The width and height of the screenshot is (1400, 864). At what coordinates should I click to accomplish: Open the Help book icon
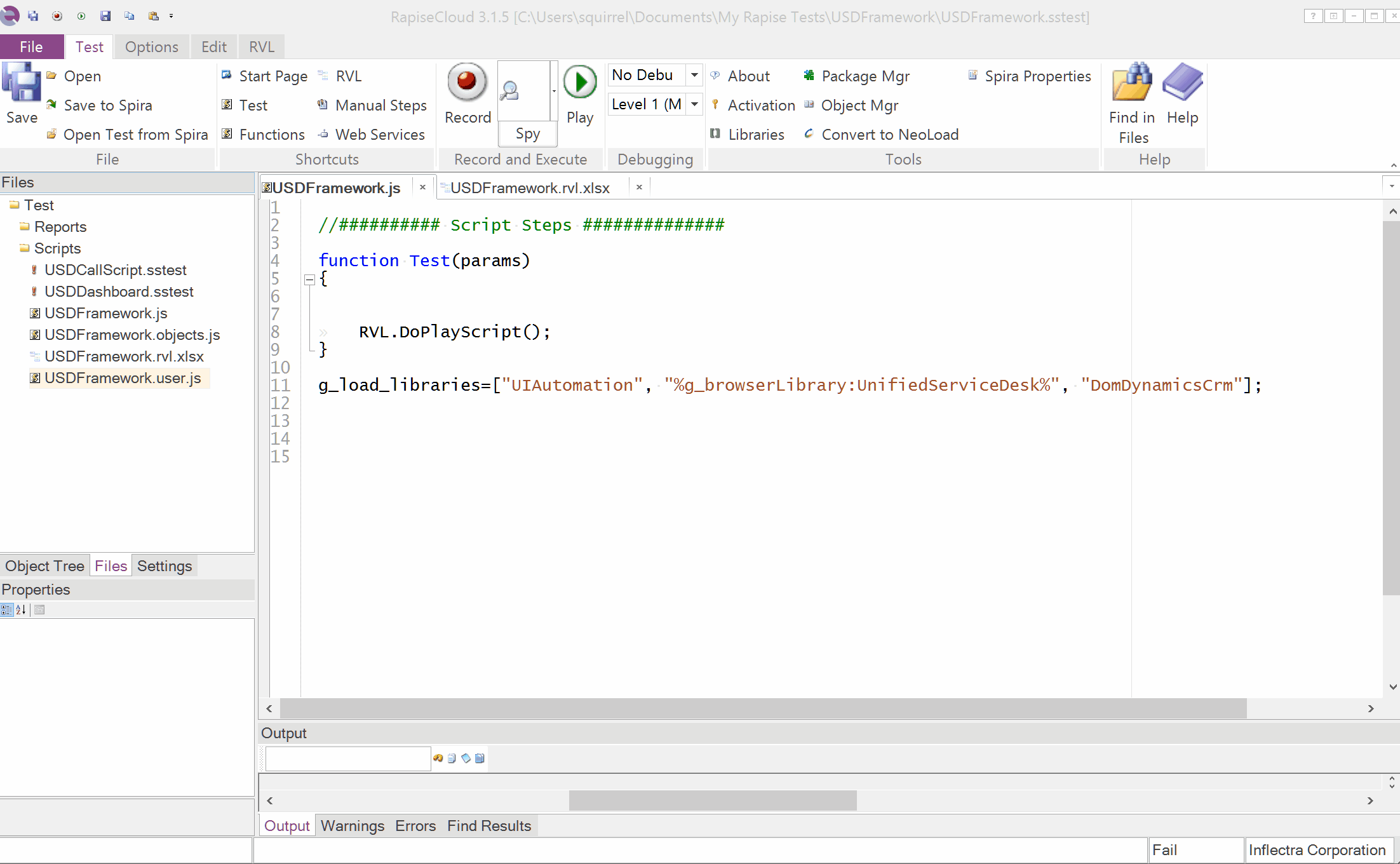(1182, 83)
